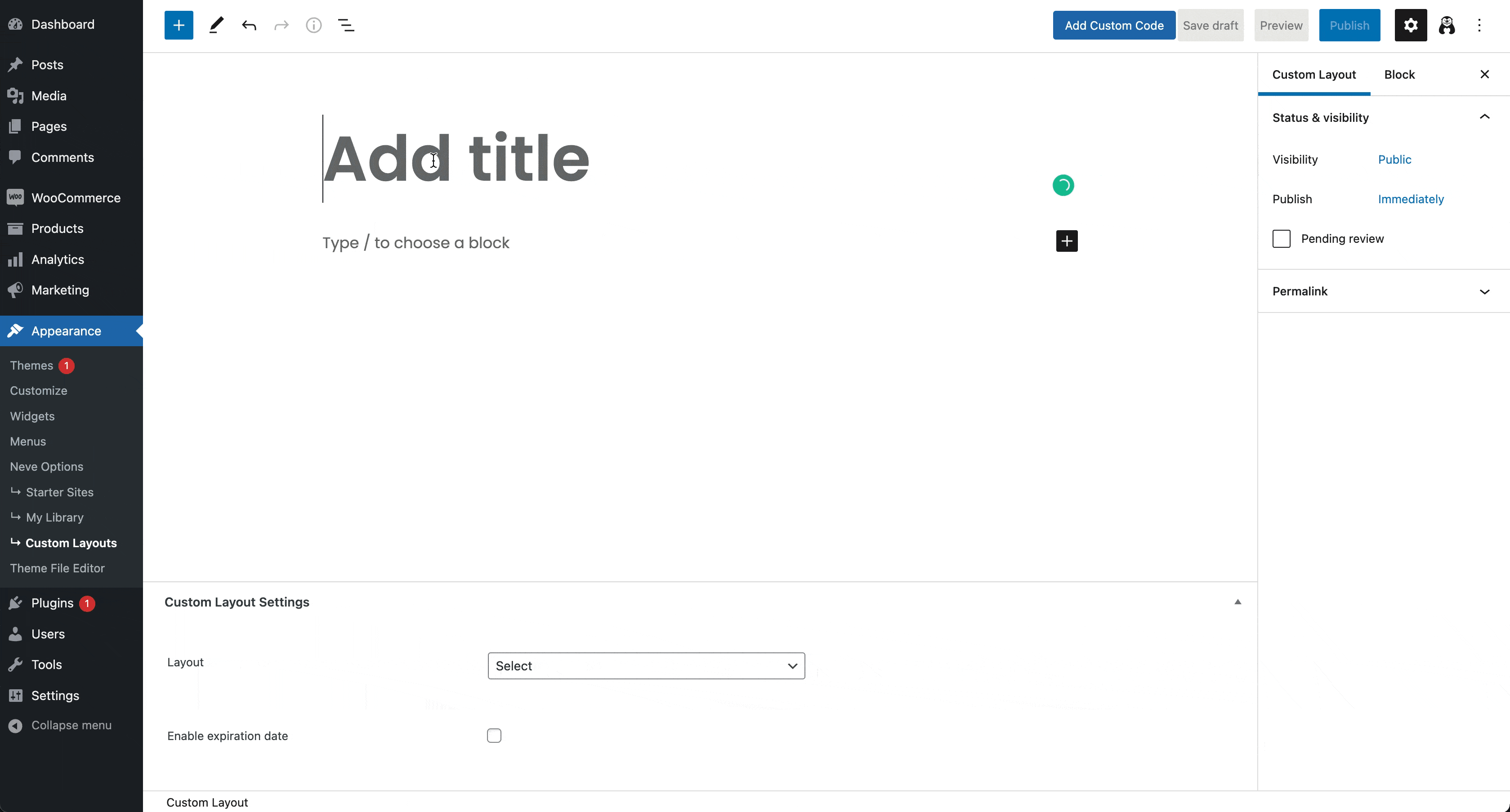1510x812 pixels.
Task: Switch to the Block tab in sidebar
Action: [1399, 74]
